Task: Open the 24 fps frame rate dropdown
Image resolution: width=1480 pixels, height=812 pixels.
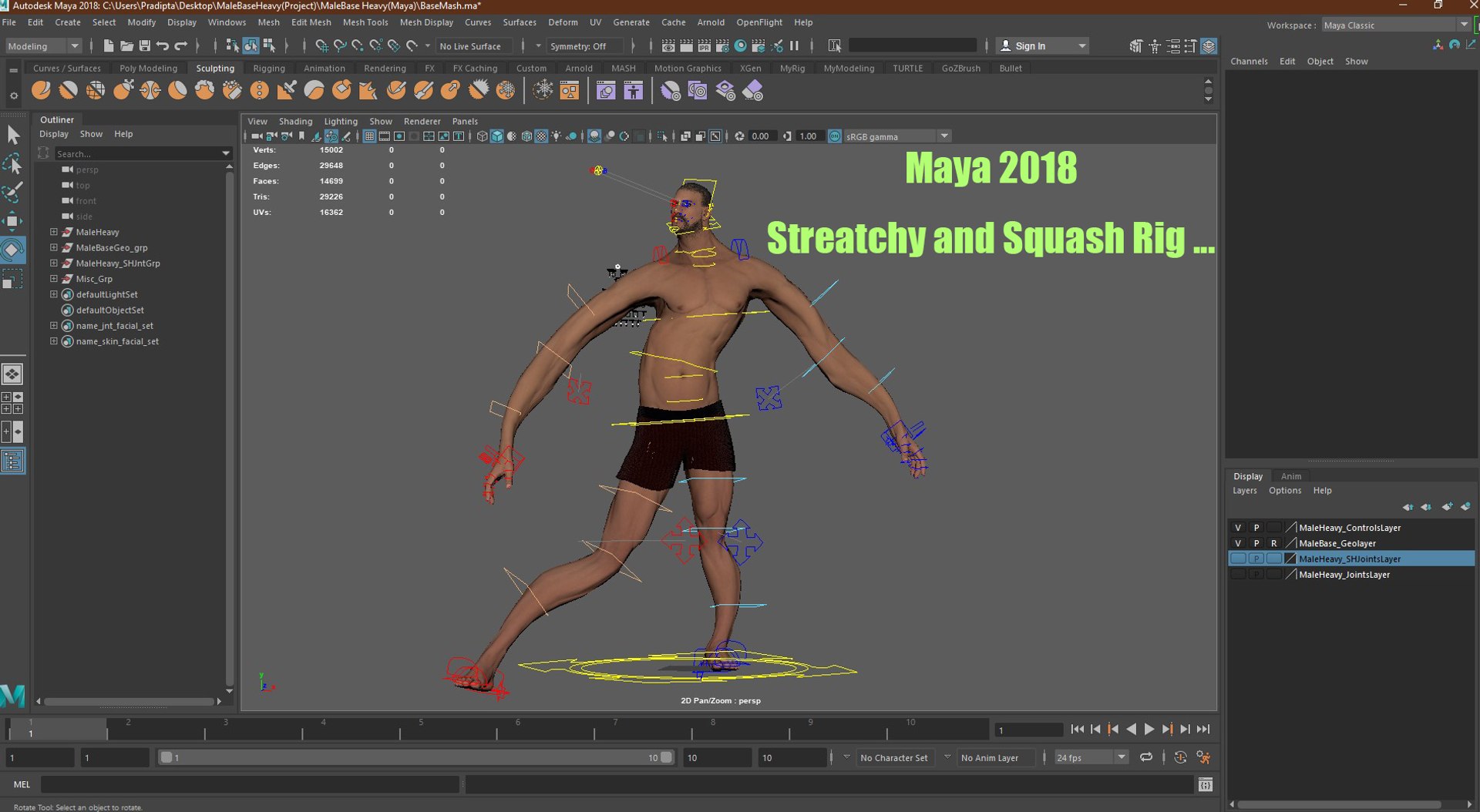Action: 1091,757
